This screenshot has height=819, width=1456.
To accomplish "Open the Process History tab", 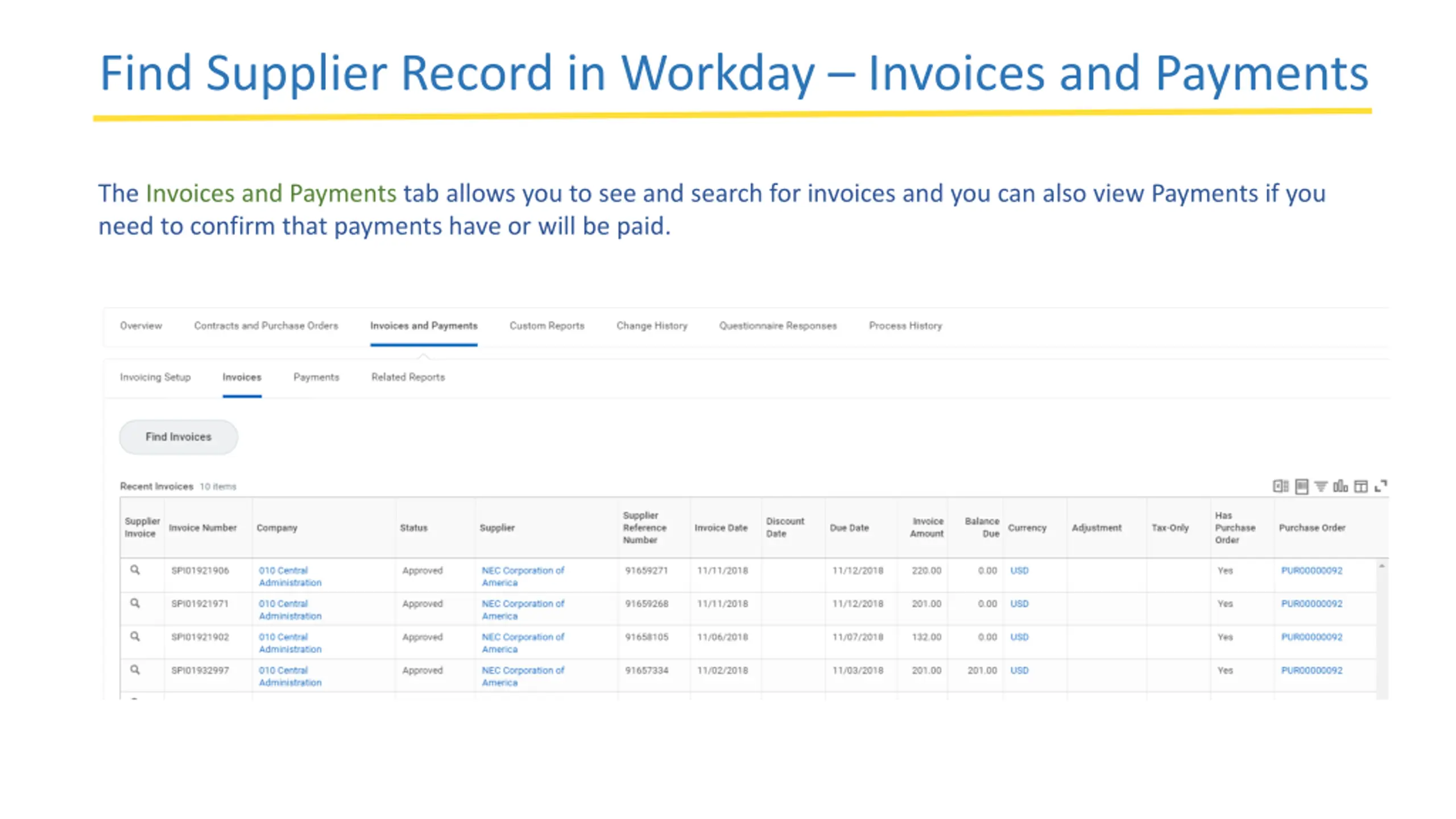I will (905, 326).
